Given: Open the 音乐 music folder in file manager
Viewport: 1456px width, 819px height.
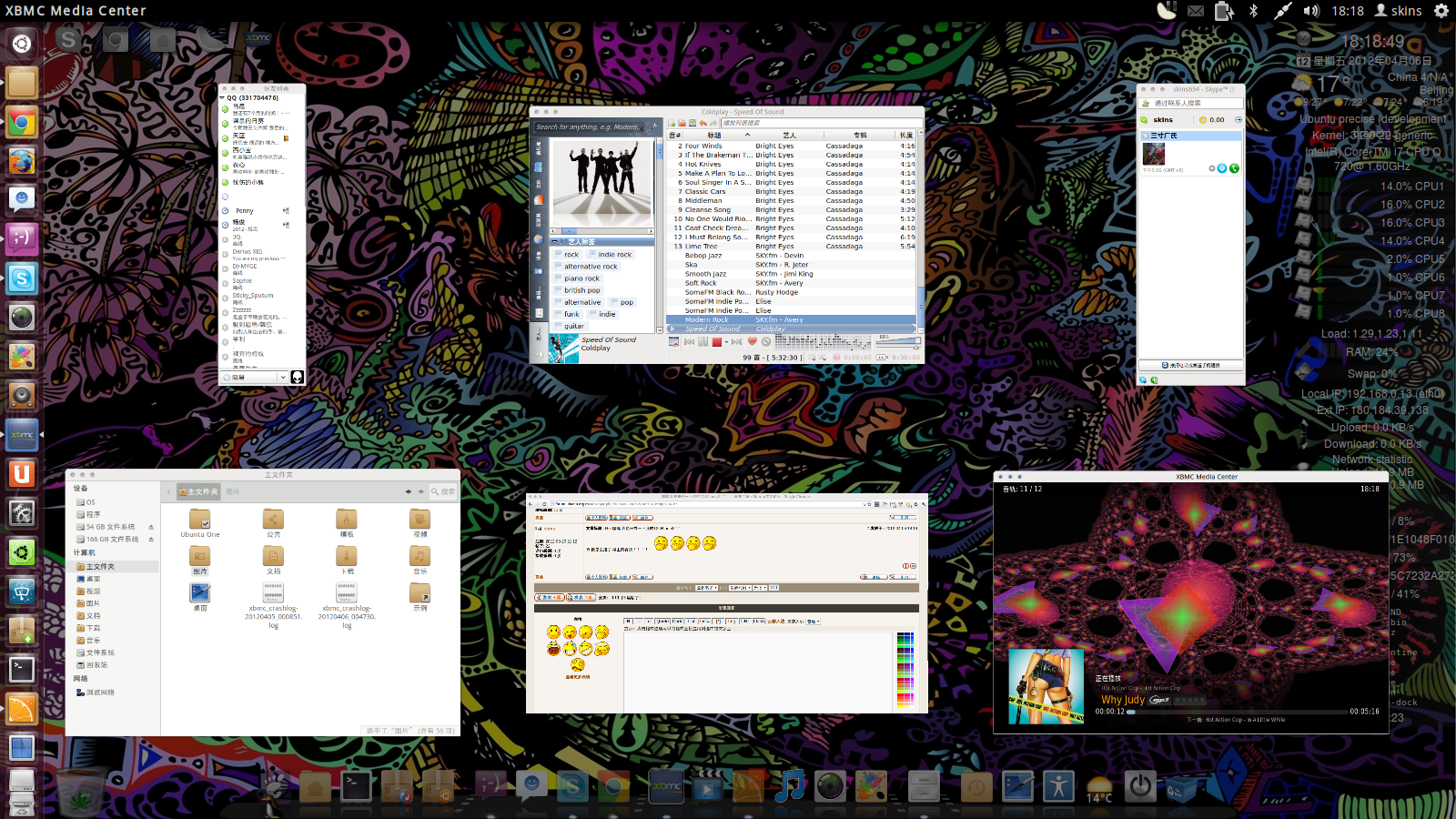Looking at the screenshot, I should [x=420, y=558].
